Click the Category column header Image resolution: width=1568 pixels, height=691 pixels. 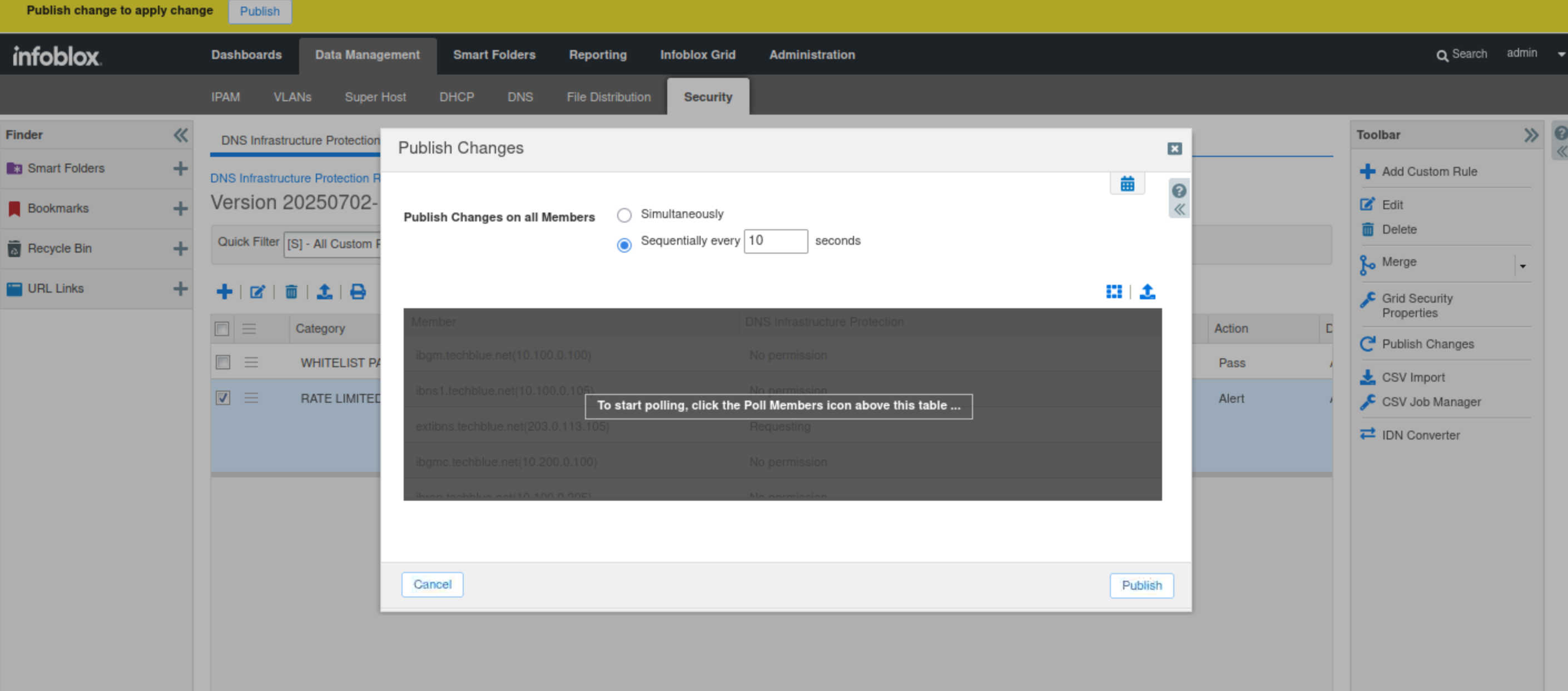tap(320, 329)
